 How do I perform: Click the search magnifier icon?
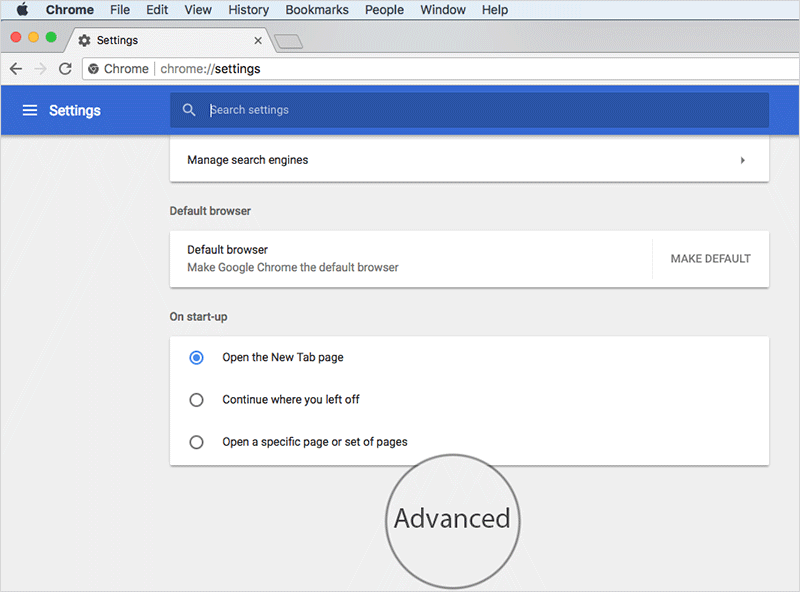[x=189, y=110]
